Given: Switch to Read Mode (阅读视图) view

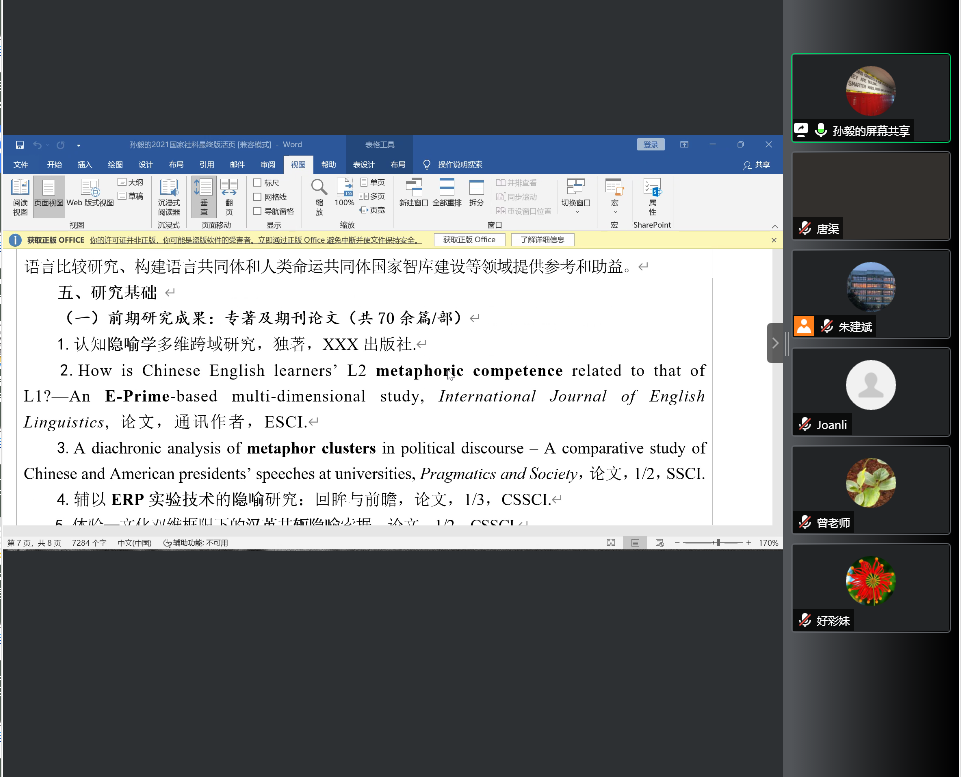Looking at the screenshot, I should (x=20, y=196).
